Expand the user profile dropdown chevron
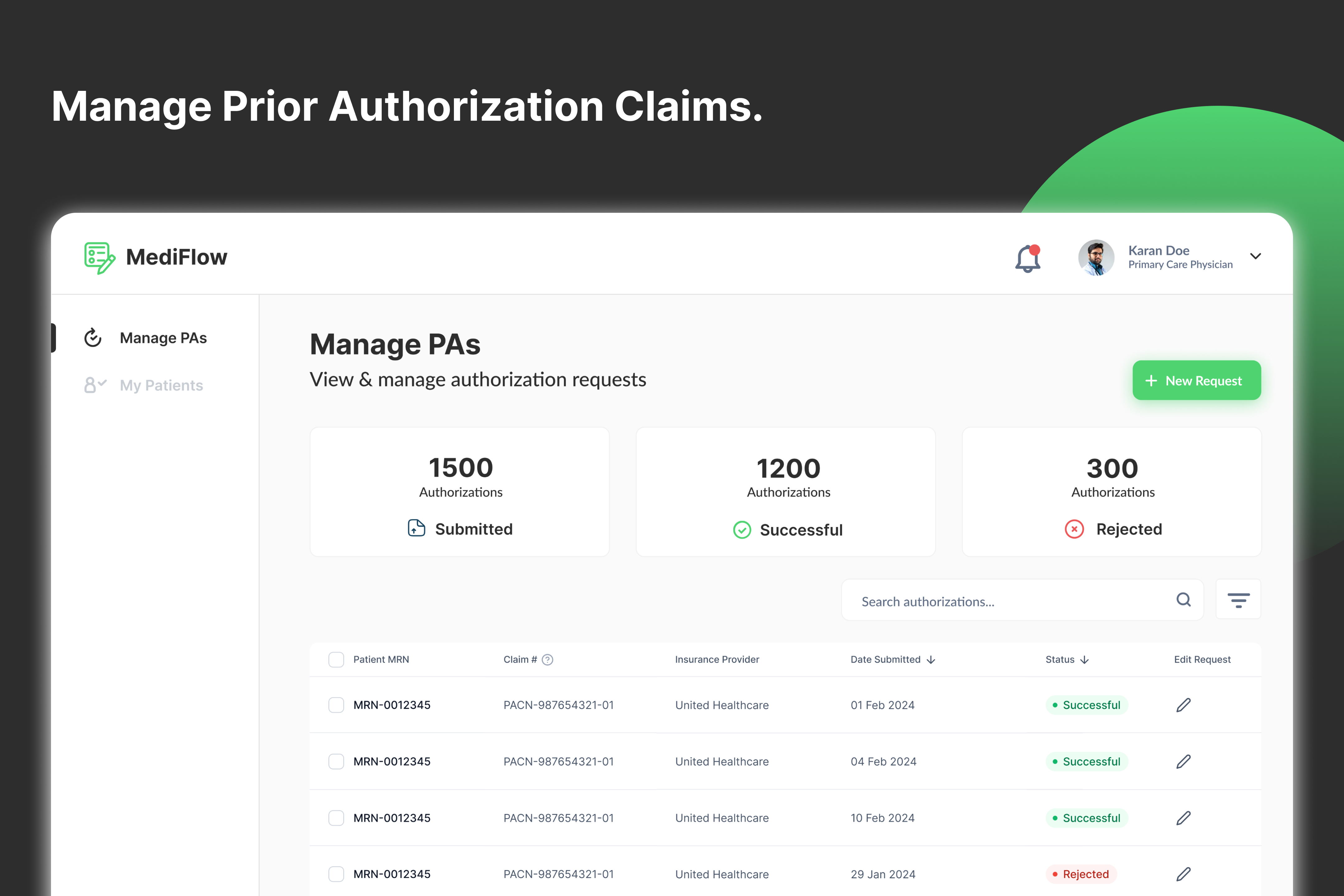Viewport: 1344px width, 896px height. point(1255,256)
